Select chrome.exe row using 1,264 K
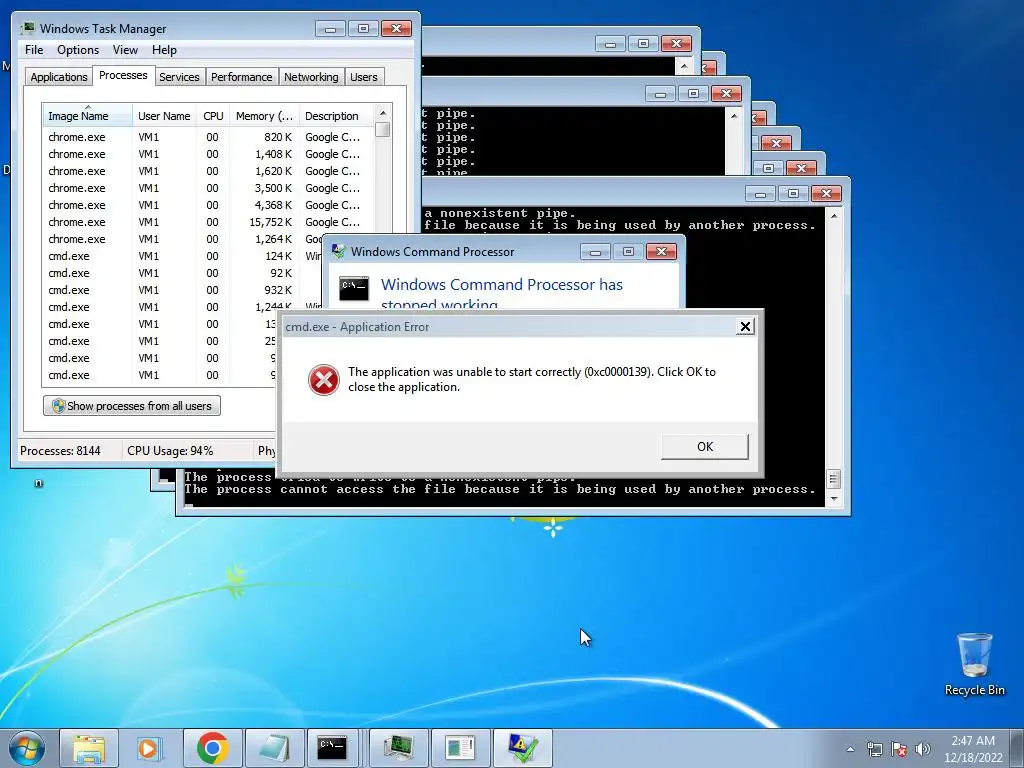 point(183,239)
